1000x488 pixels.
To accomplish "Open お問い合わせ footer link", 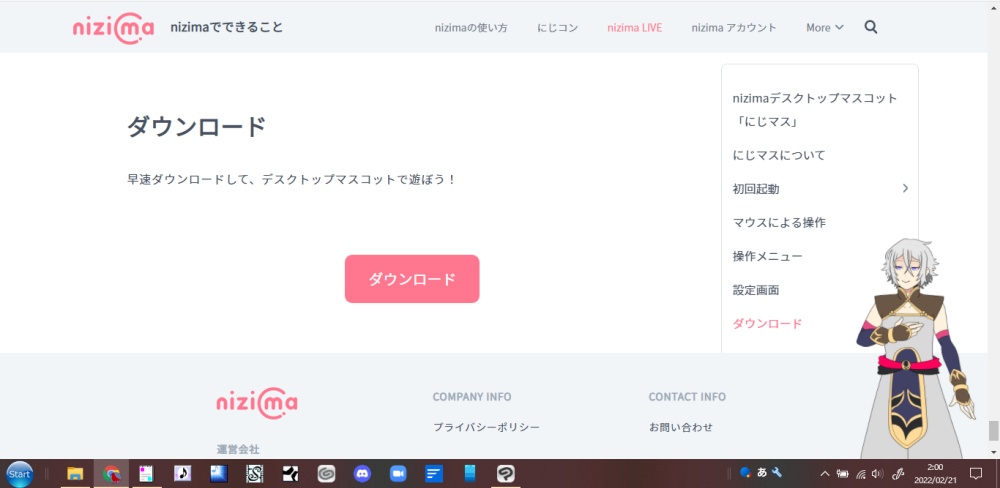I will click(x=680, y=427).
